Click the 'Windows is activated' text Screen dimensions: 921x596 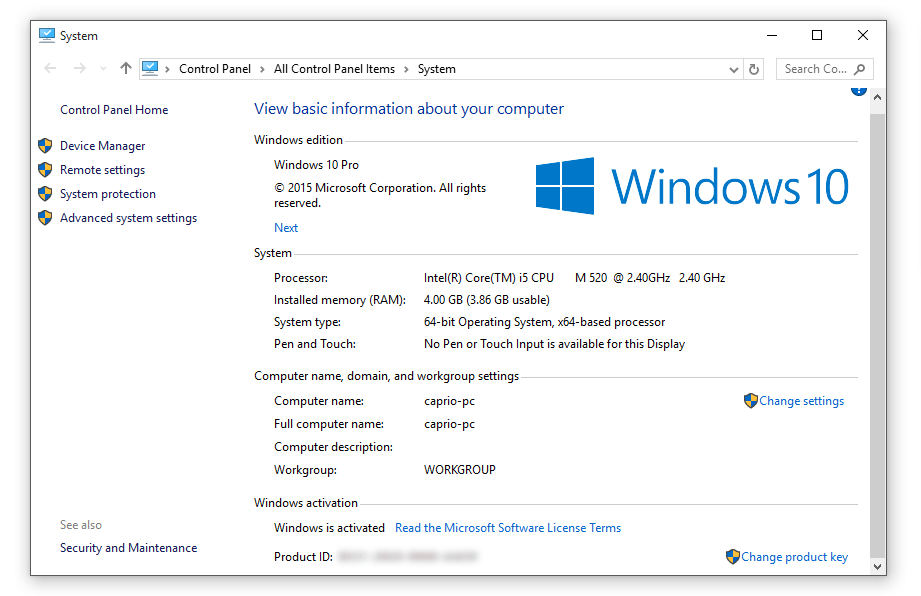329,528
